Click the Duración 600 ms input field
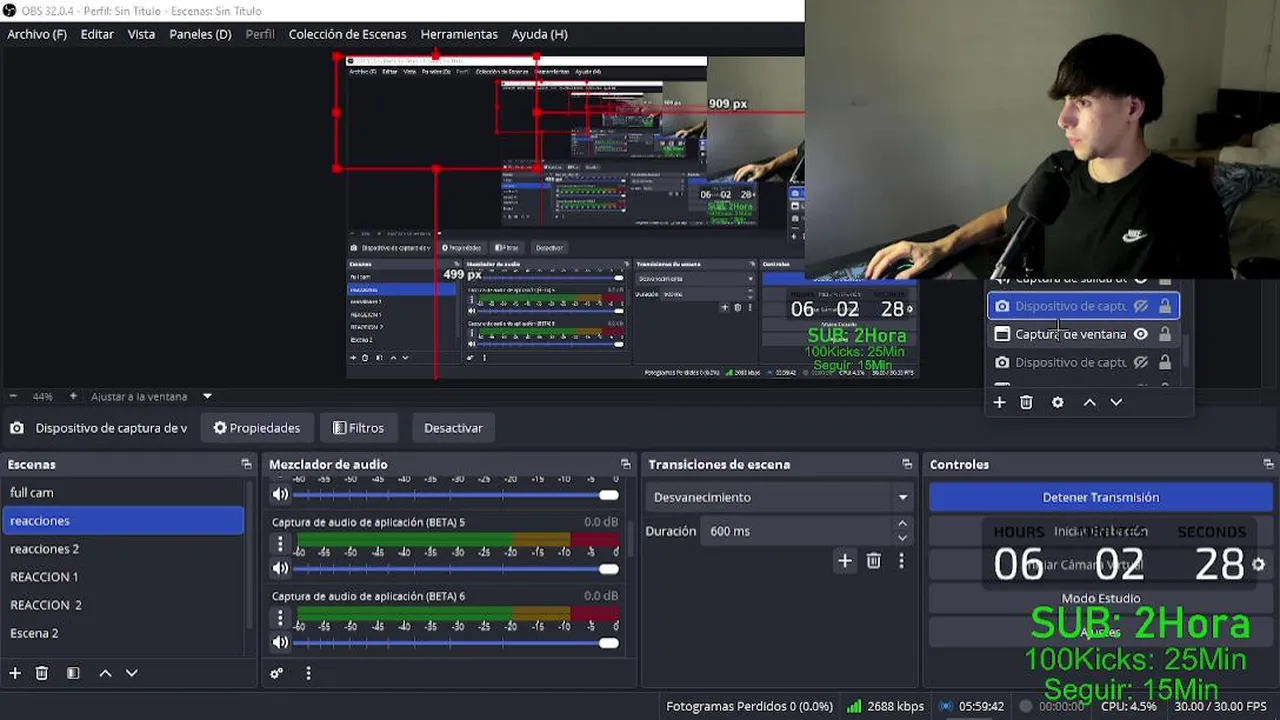This screenshot has height=720, width=1280. [798, 531]
